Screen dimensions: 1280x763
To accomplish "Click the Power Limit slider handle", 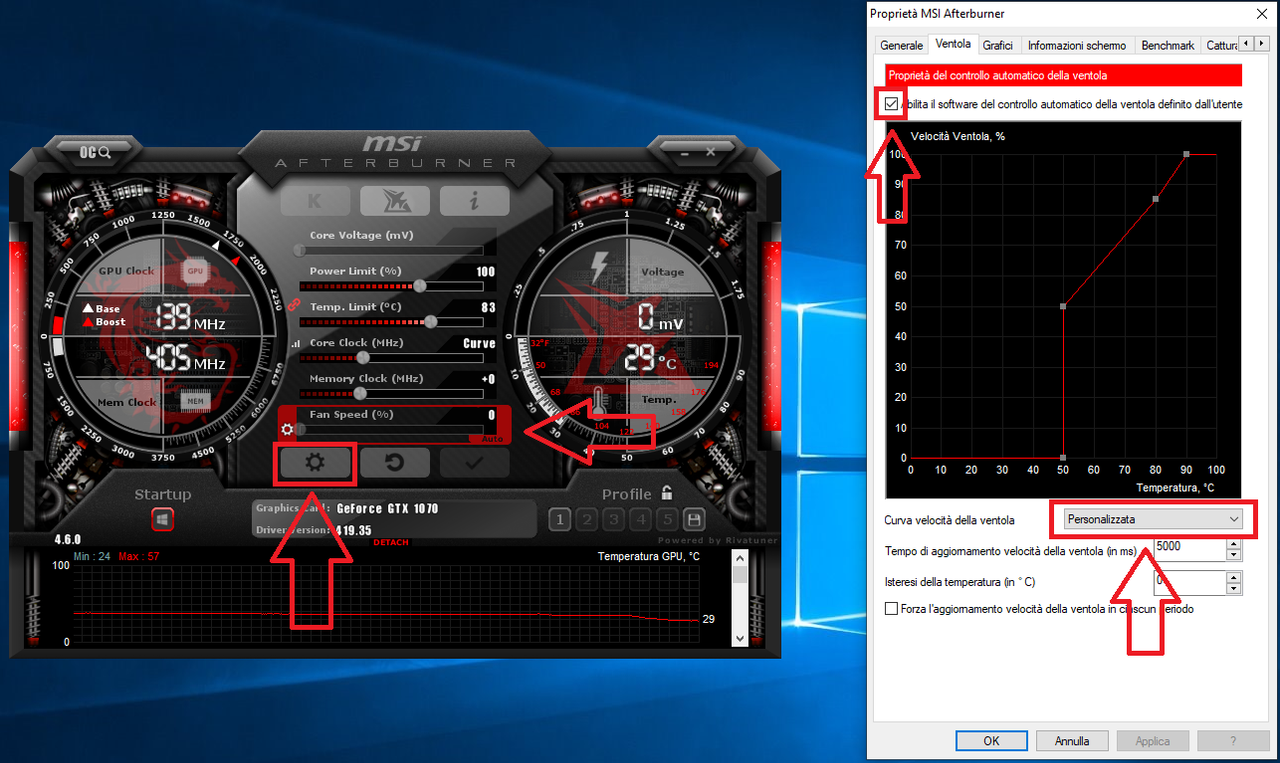I will [420, 286].
